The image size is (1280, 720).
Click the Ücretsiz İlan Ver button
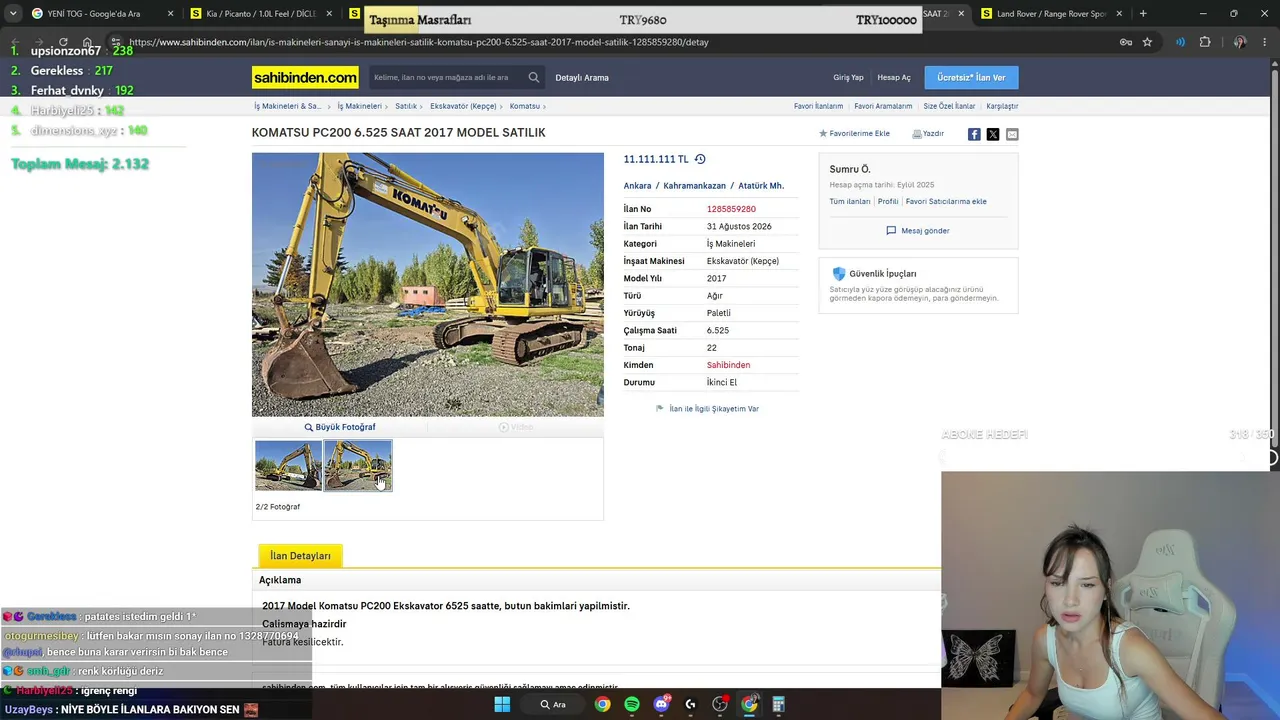pos(971,77)
